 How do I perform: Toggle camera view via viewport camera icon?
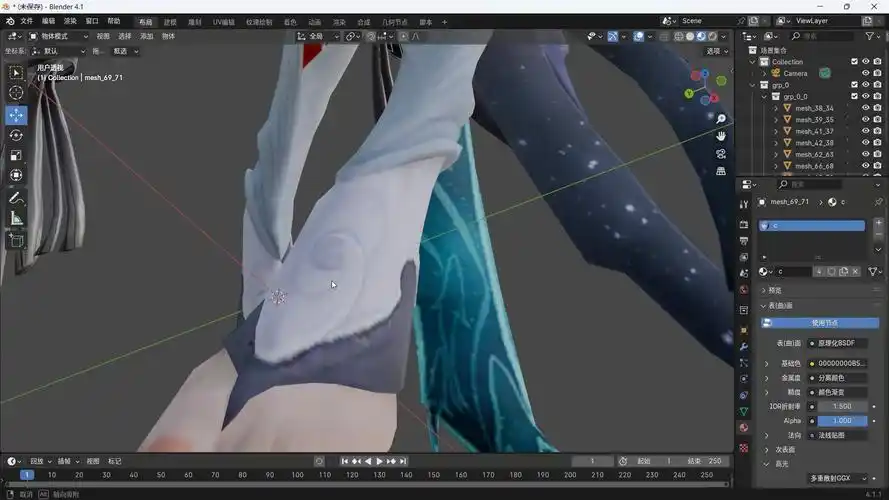(x=721, y=154)
